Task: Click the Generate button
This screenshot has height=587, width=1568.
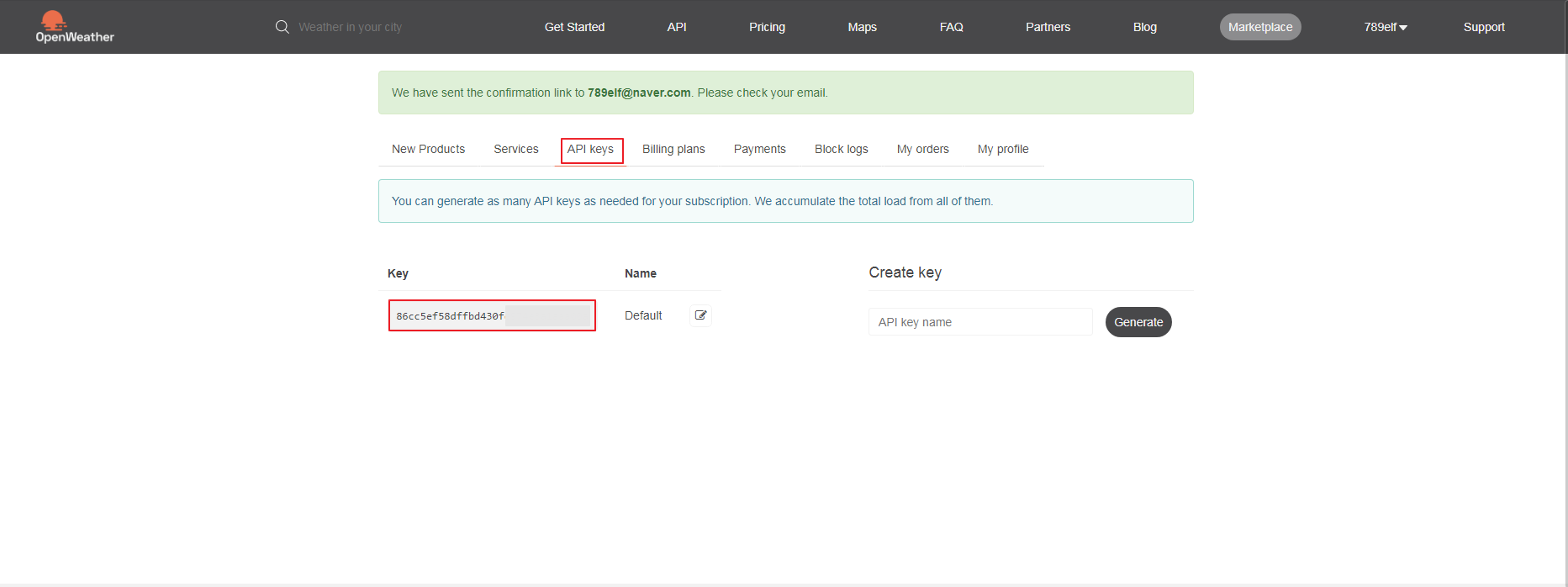Action: pos(1138,322)
